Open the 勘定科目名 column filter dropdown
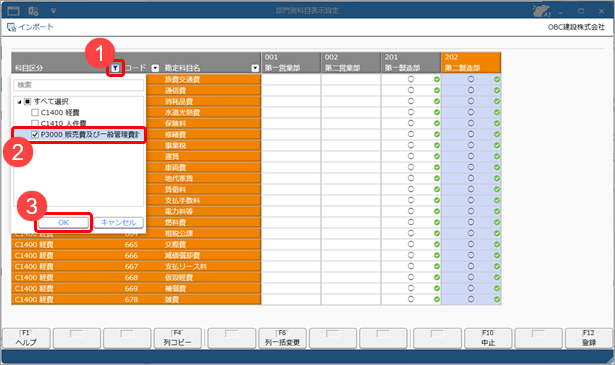The image size is (615, 365). tap(255, 68)
